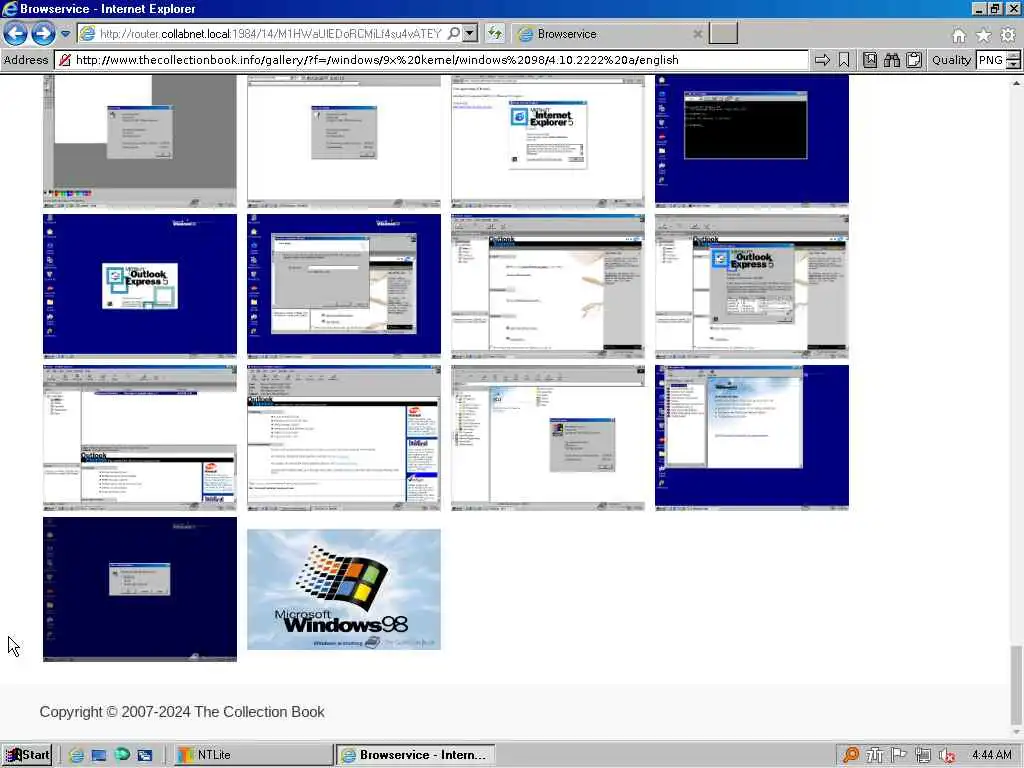The image size is (1024, 768).
Task: Switch to NTLite taskbar button
Action: (x=253, y=755)
